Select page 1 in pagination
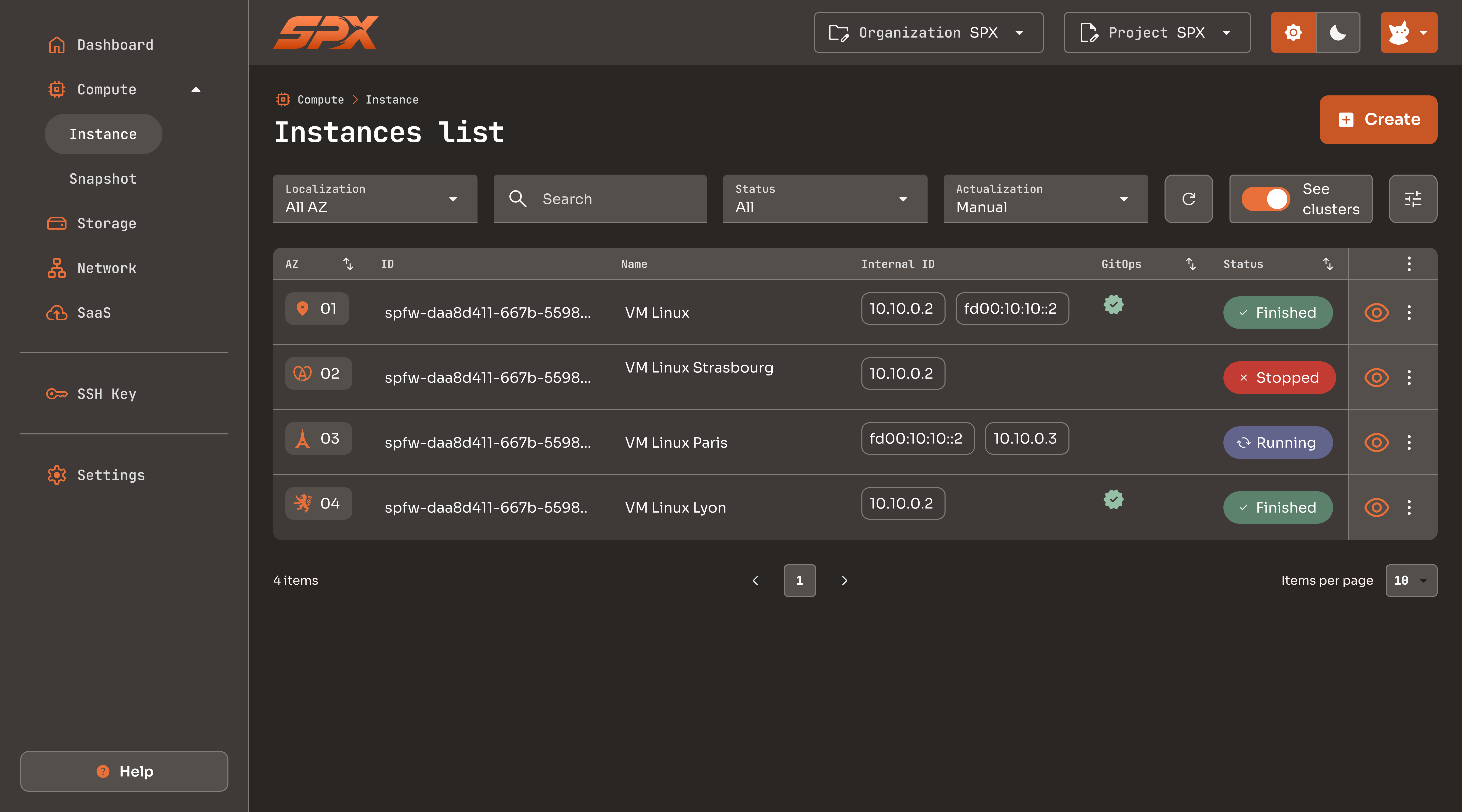1462x812 pixels. coord(800,581)
